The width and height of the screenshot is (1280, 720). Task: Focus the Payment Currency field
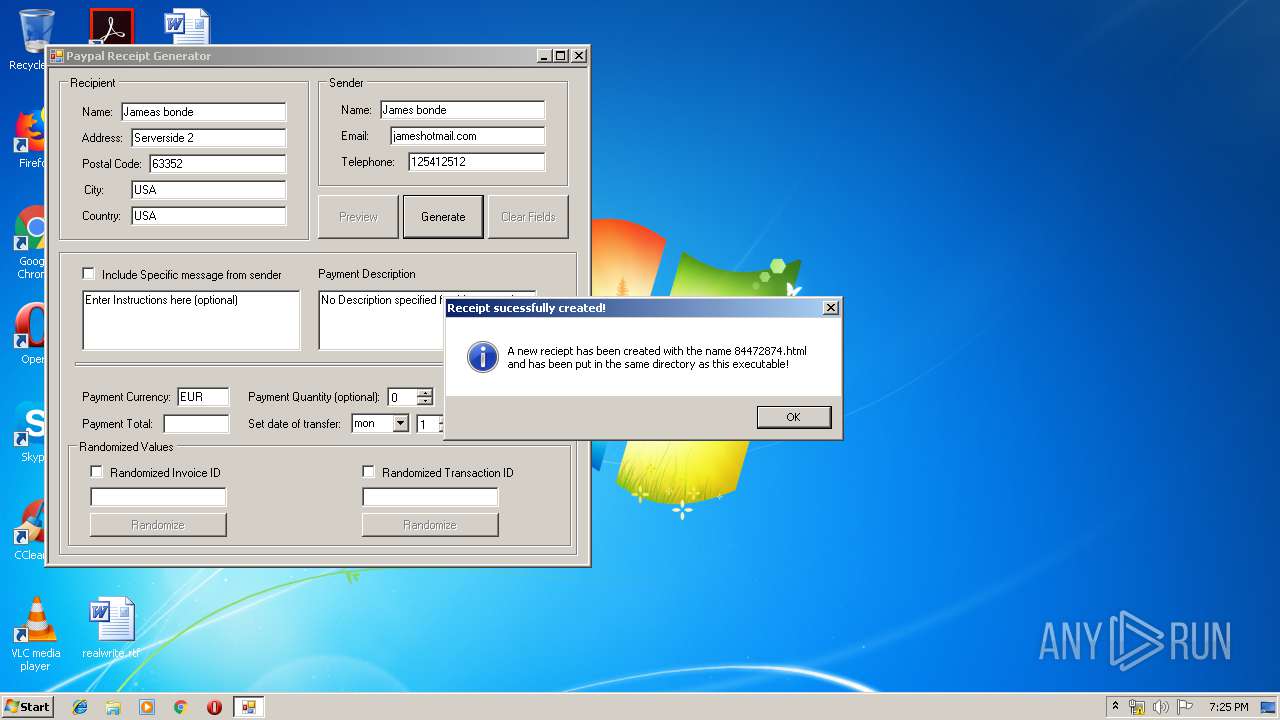(x=203, y=397)
